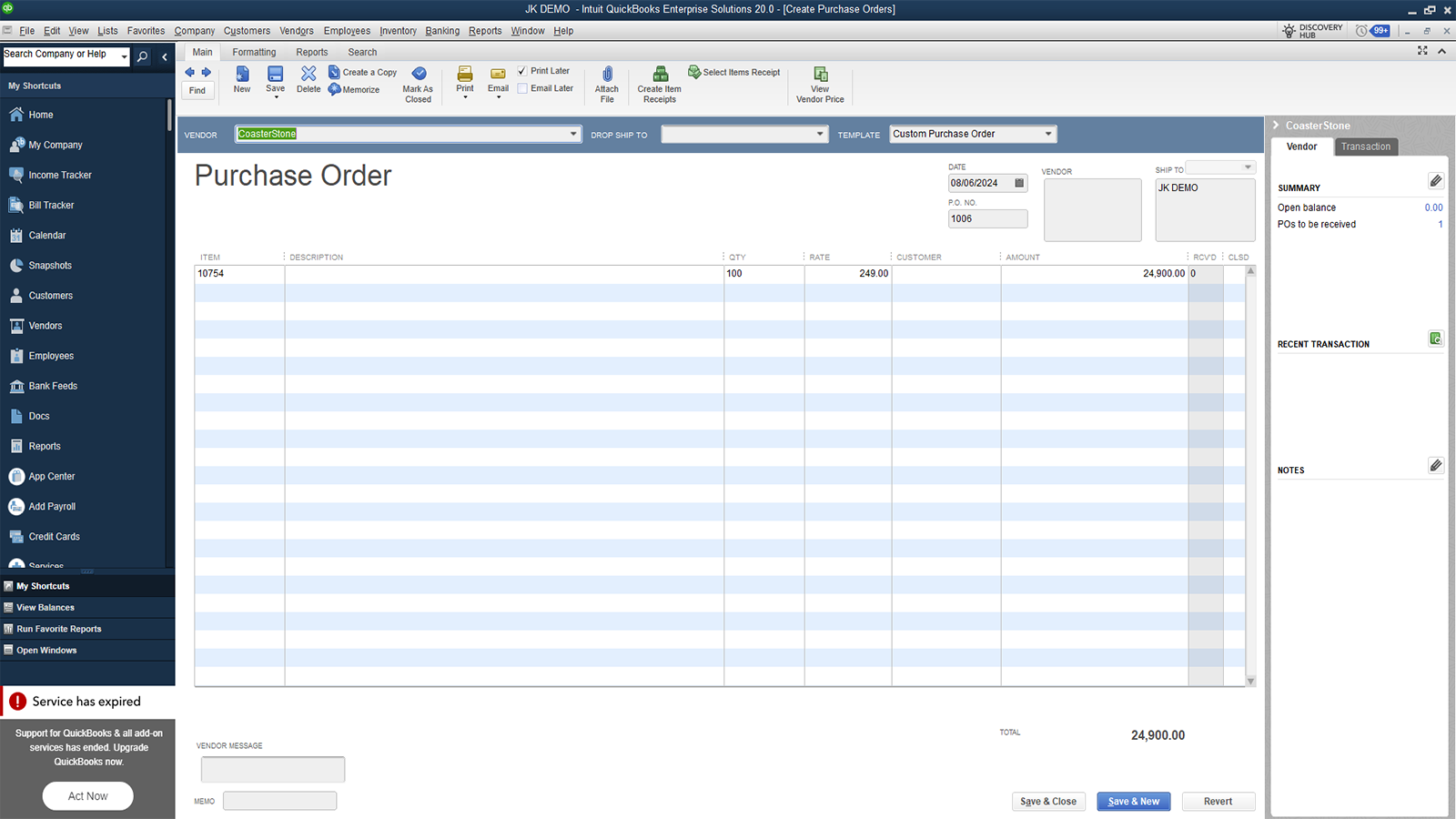Open the date calendar picker

1020,182
